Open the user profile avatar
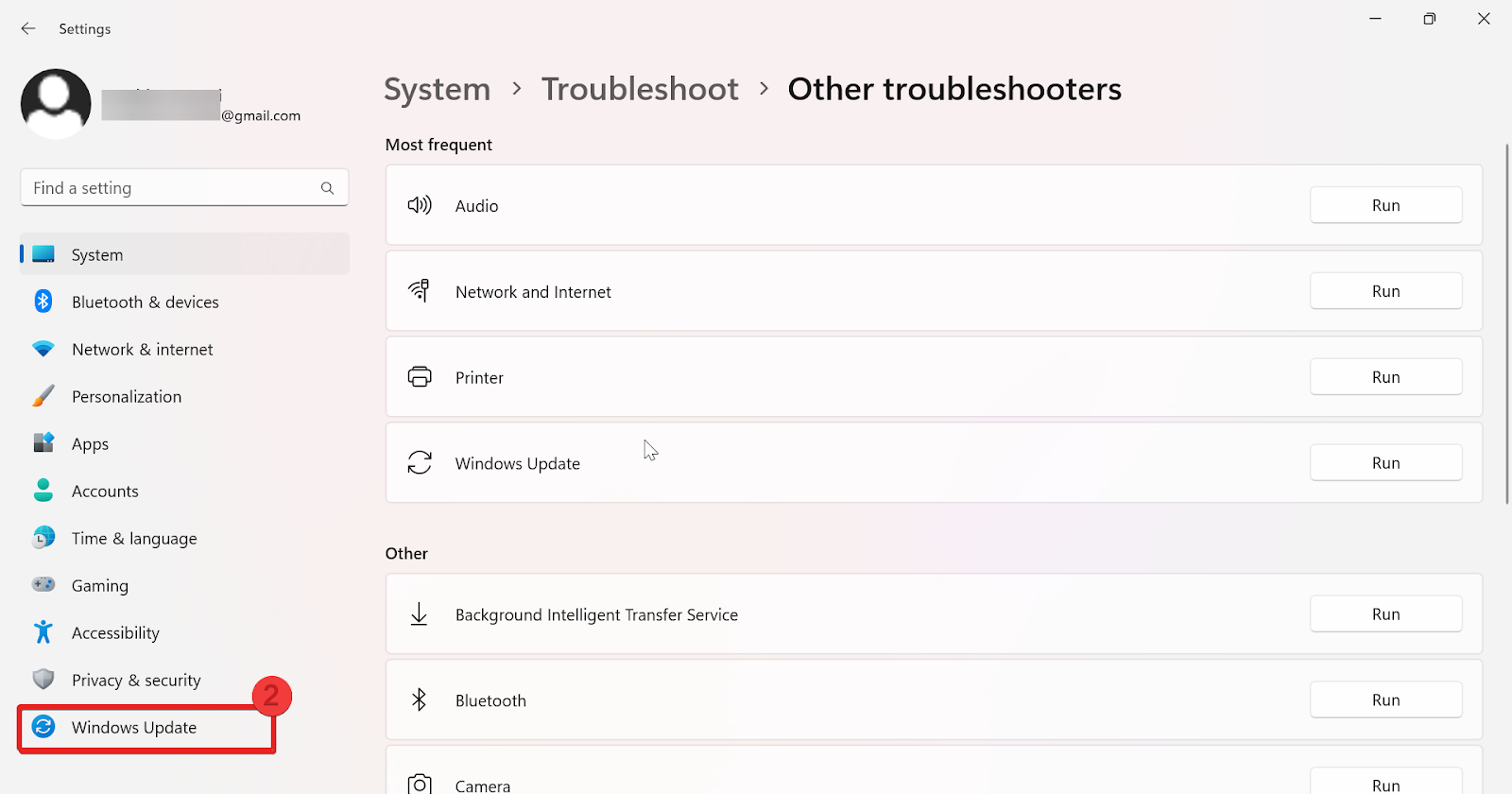The image size is (1512, 794). coord(55,103)
